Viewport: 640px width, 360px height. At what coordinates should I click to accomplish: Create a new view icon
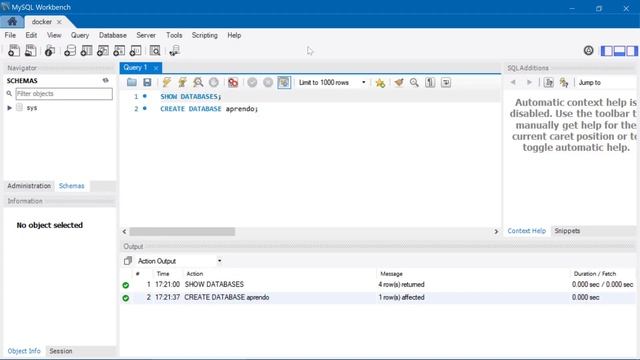(x=102, y=51)
